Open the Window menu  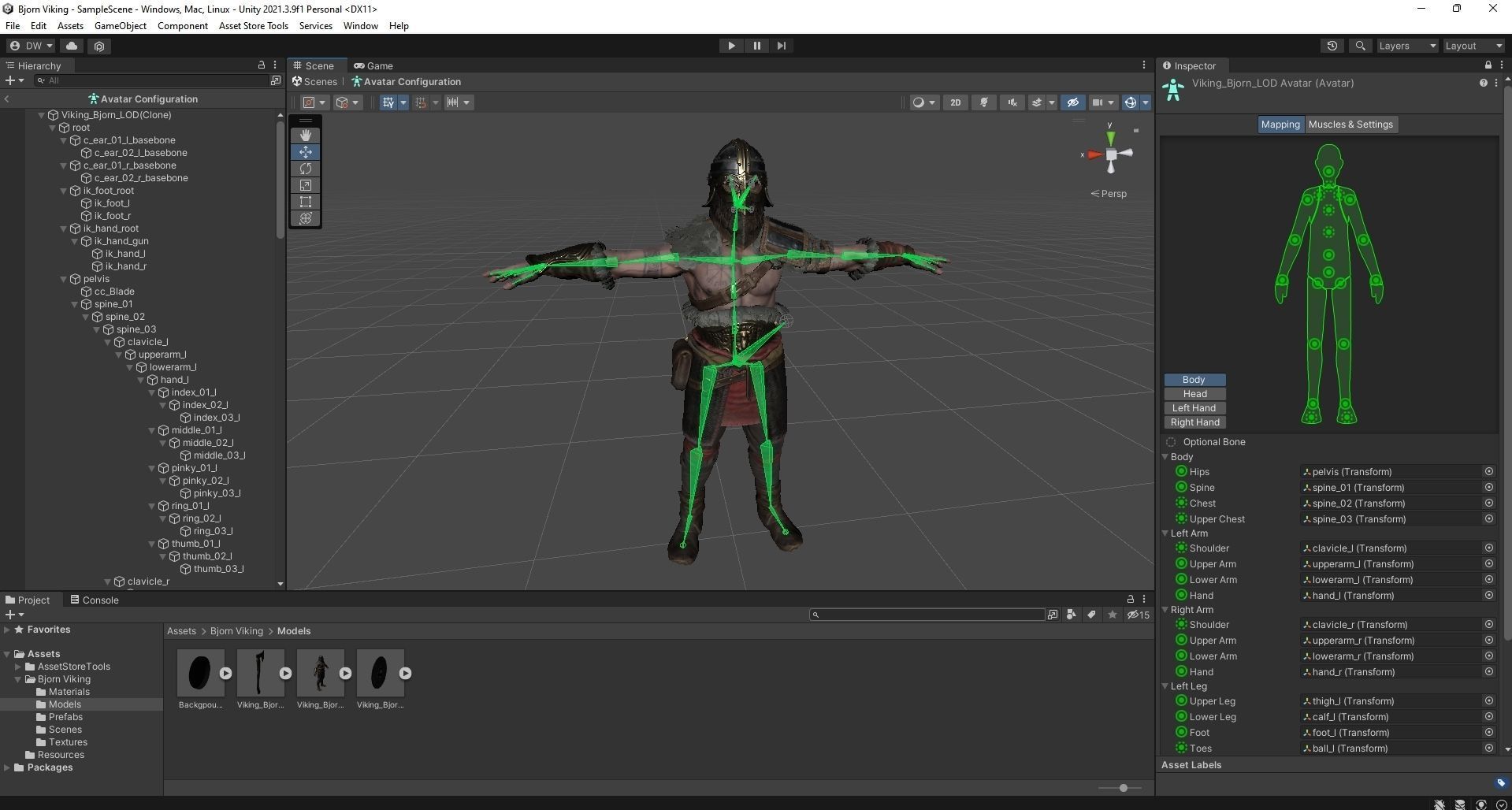point(361,26)
